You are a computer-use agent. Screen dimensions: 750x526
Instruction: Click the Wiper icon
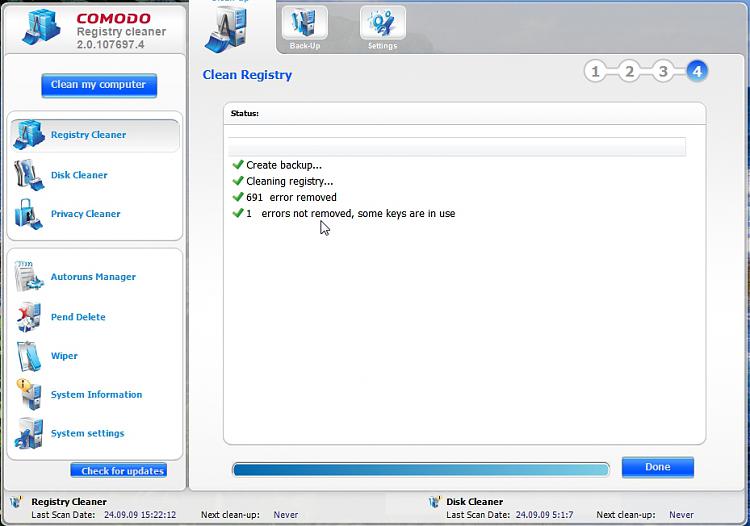click(x=29, y=356)
